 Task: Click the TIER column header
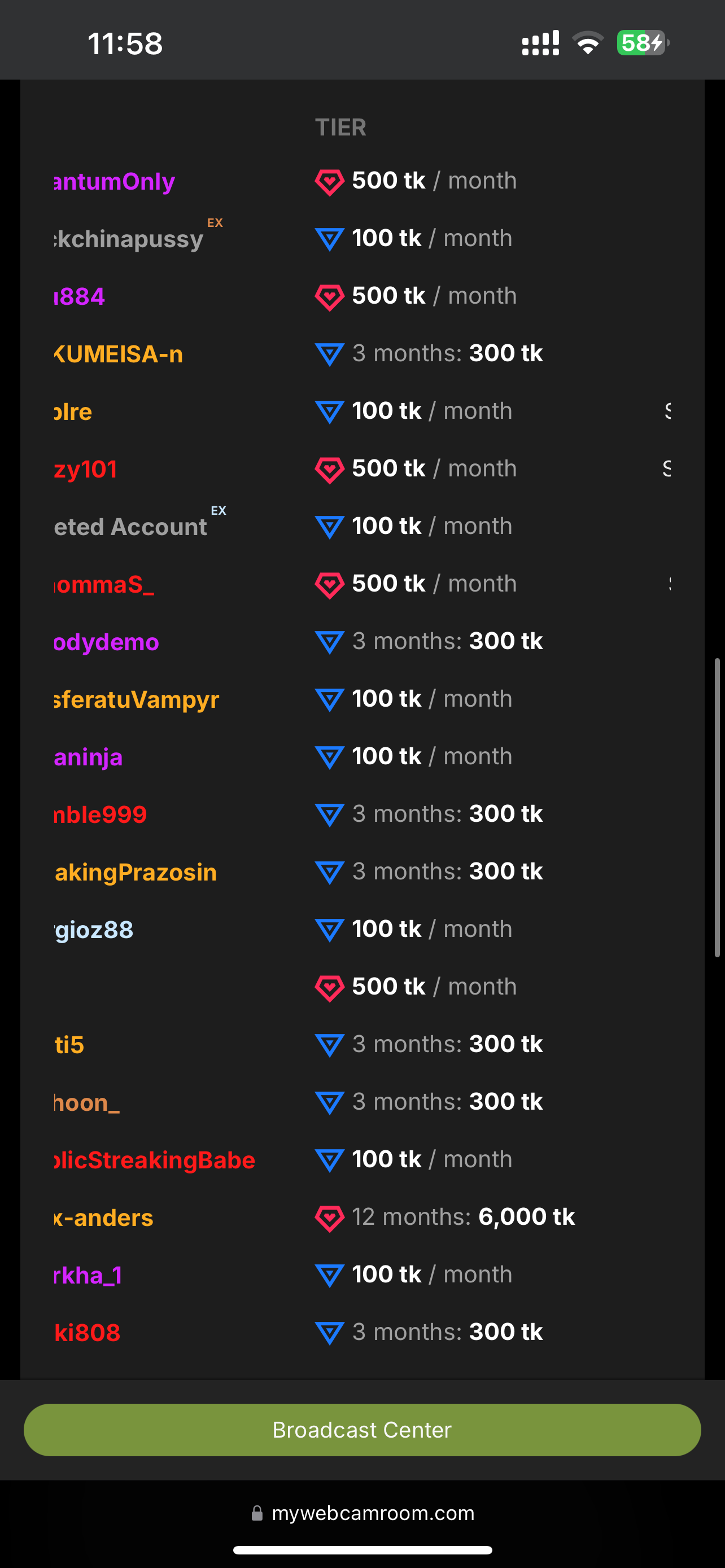[x=340, y=128]
